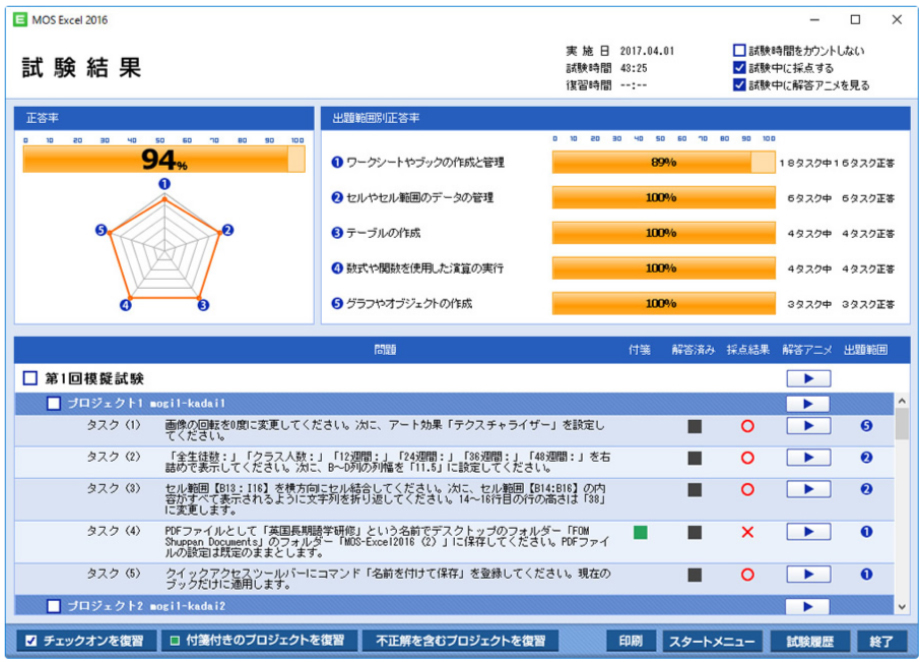Click the exam date 2017.04.01
The width and height of the screenshot is (923, 662).
pos(647,51)
